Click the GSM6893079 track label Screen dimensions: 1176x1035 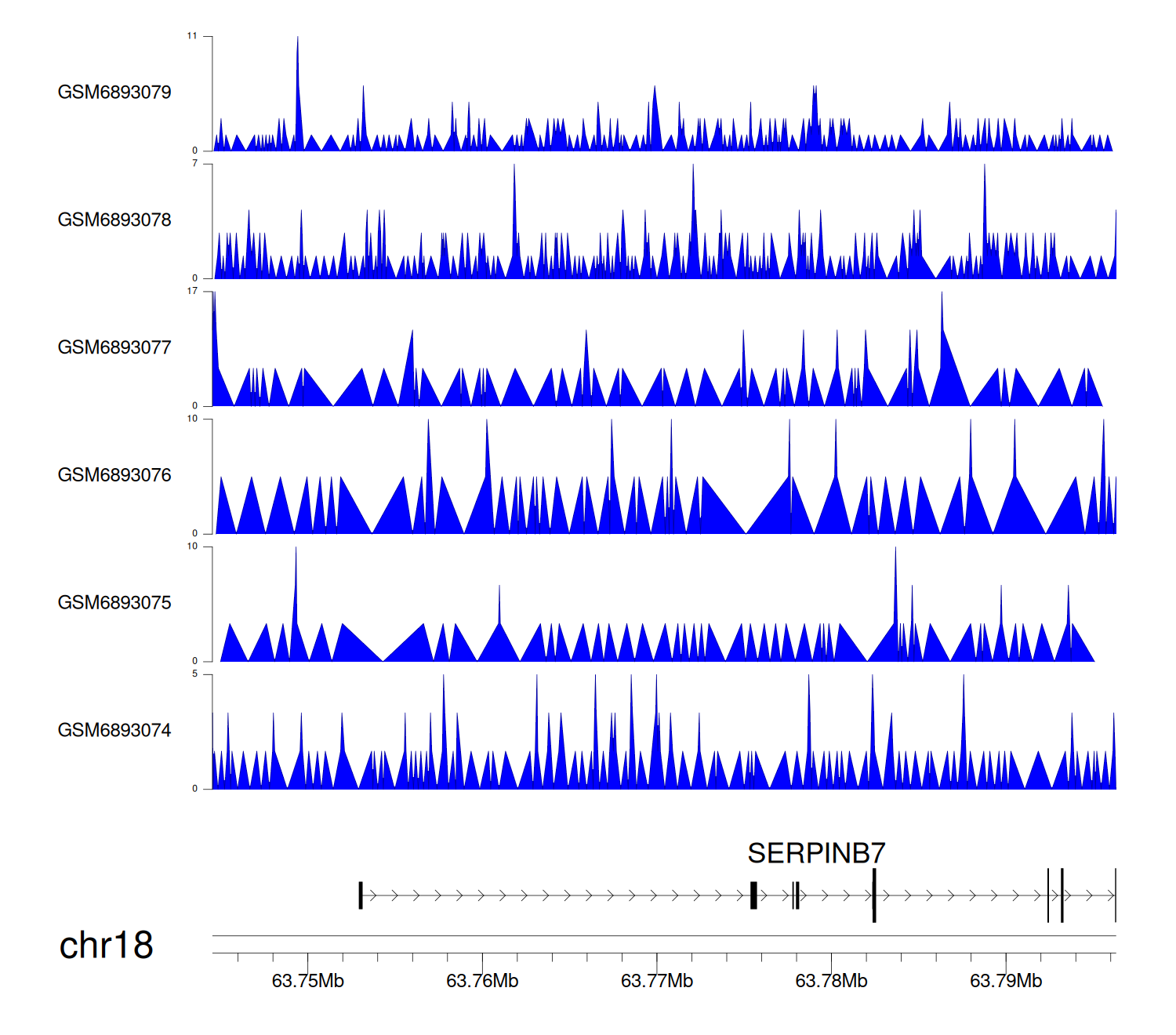point(114,93)
